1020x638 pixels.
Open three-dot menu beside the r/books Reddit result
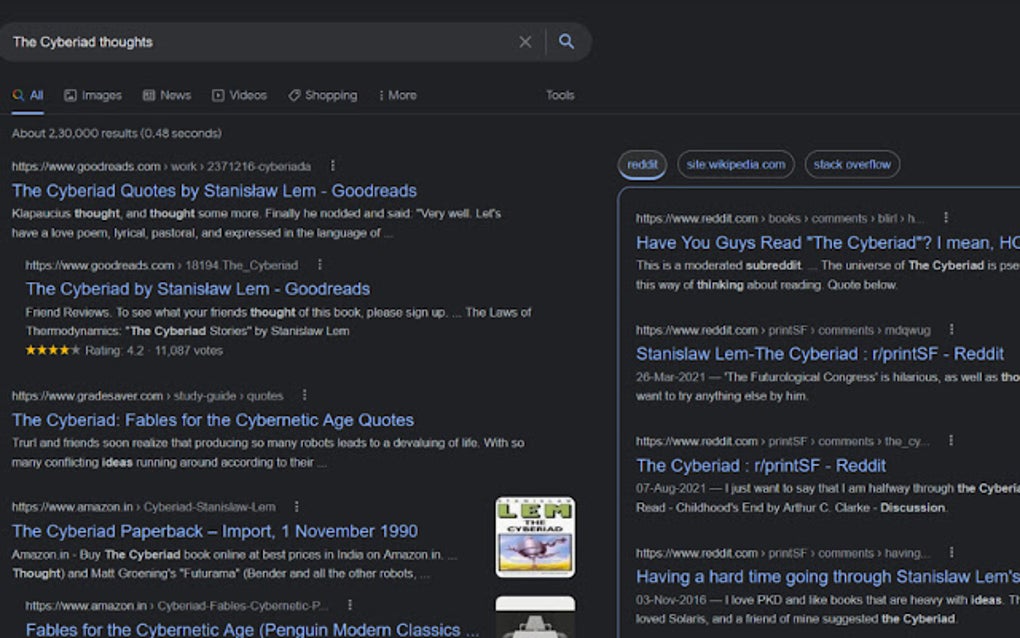point(948,217)
